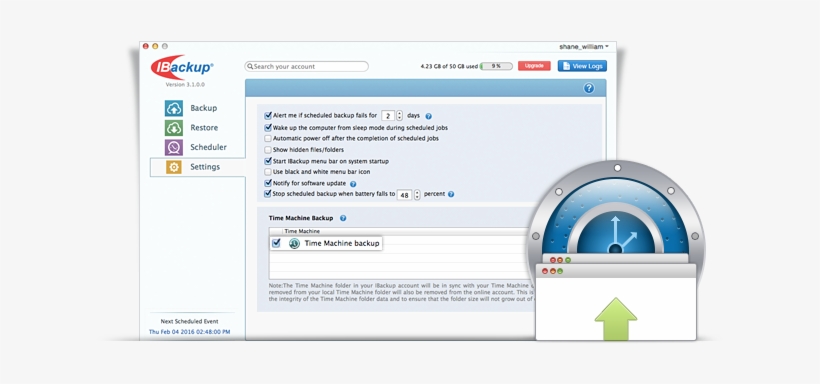820x384 pixels.
Task: Click the Backup cloud upload icon
Action: [174, 108]
